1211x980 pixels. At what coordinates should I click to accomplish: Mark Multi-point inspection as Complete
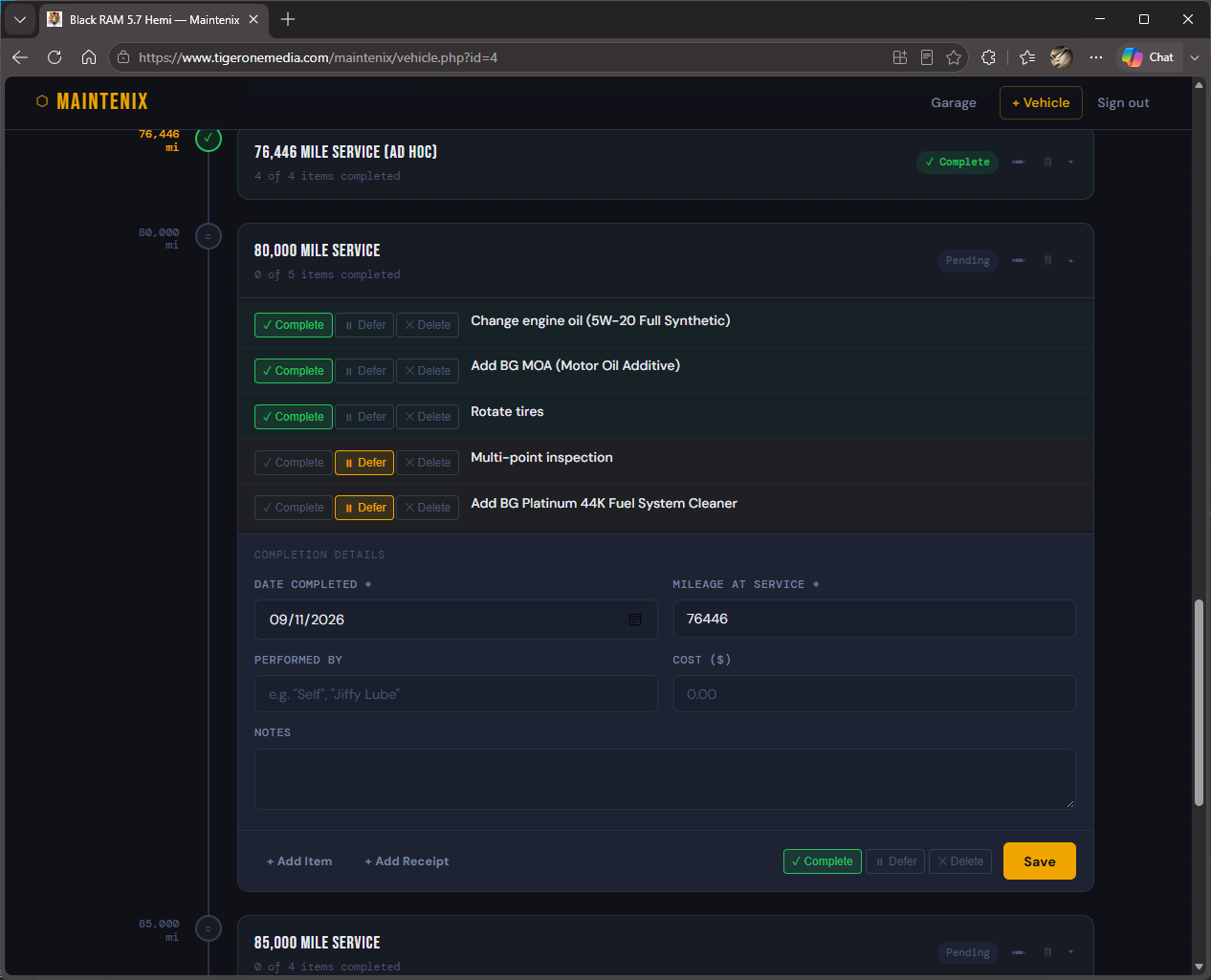pos(294,463)
